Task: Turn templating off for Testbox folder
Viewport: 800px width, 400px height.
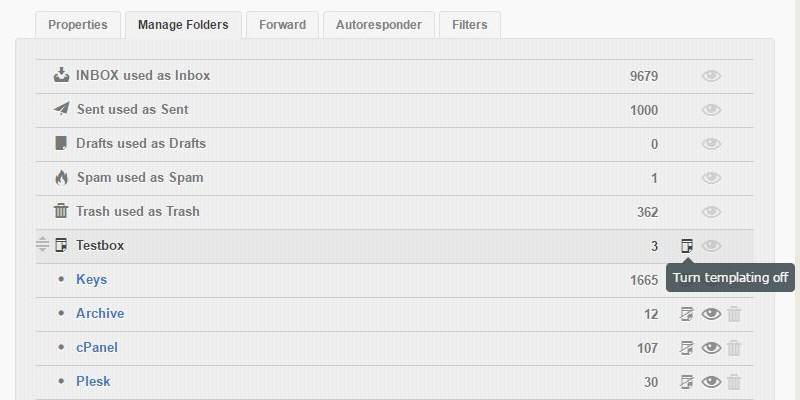Action: [687, 245]
